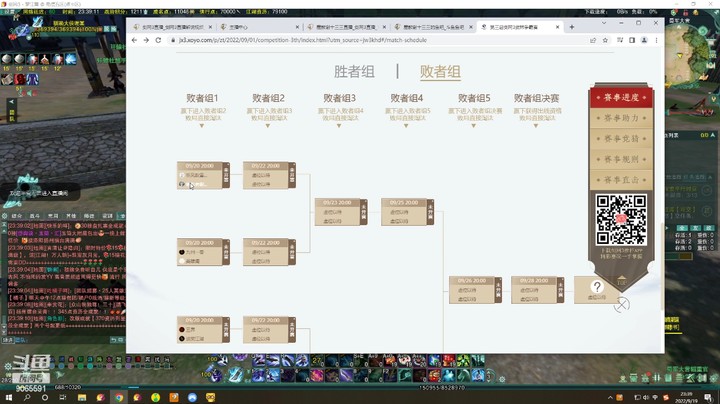Open the 赛事进度 sidebar menu item
The image size is (720, 404).
point(621,98)
